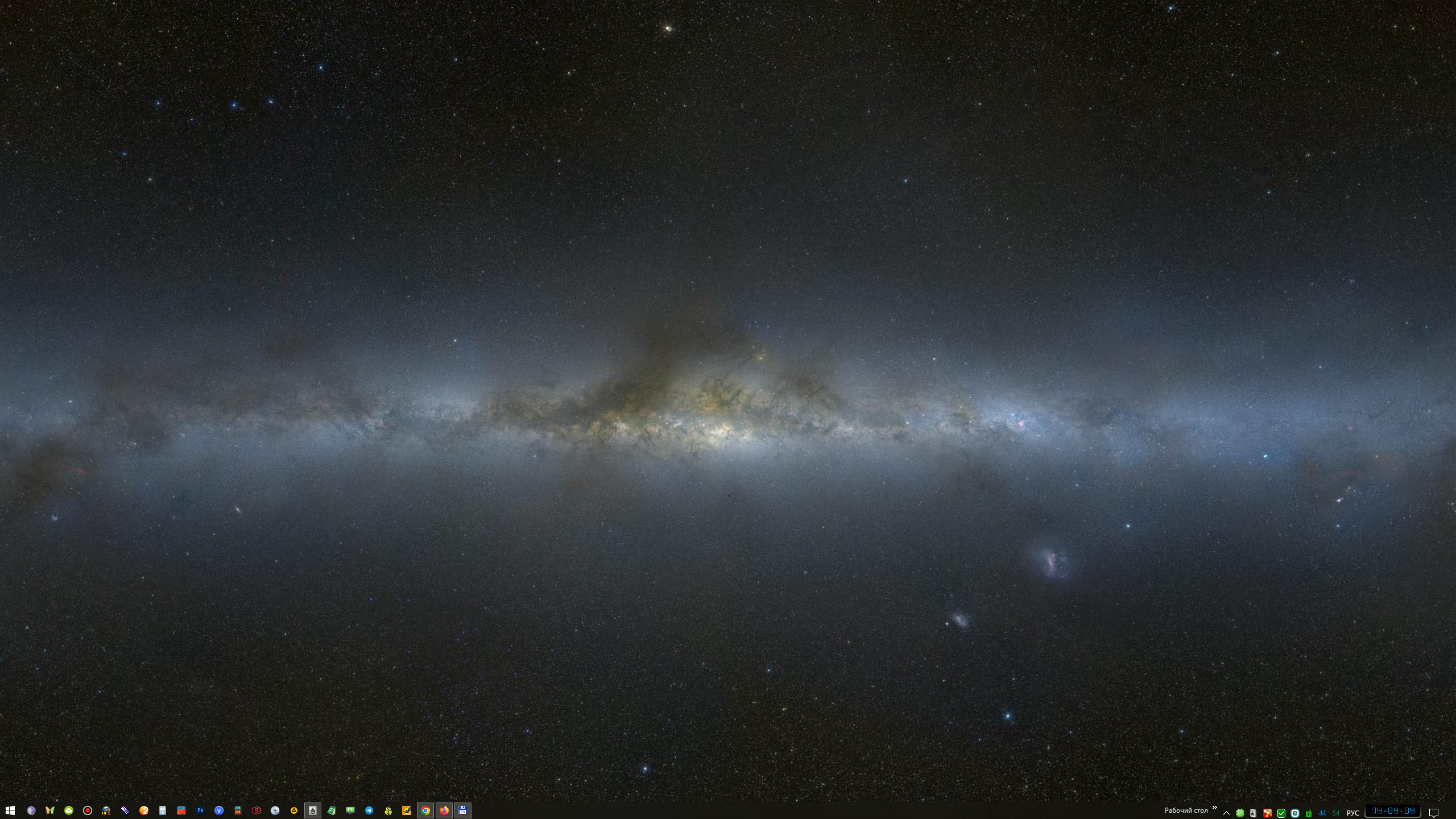1456x819 pixels.
Task: Click the green clover tray icon
Action: [1240, 813]
